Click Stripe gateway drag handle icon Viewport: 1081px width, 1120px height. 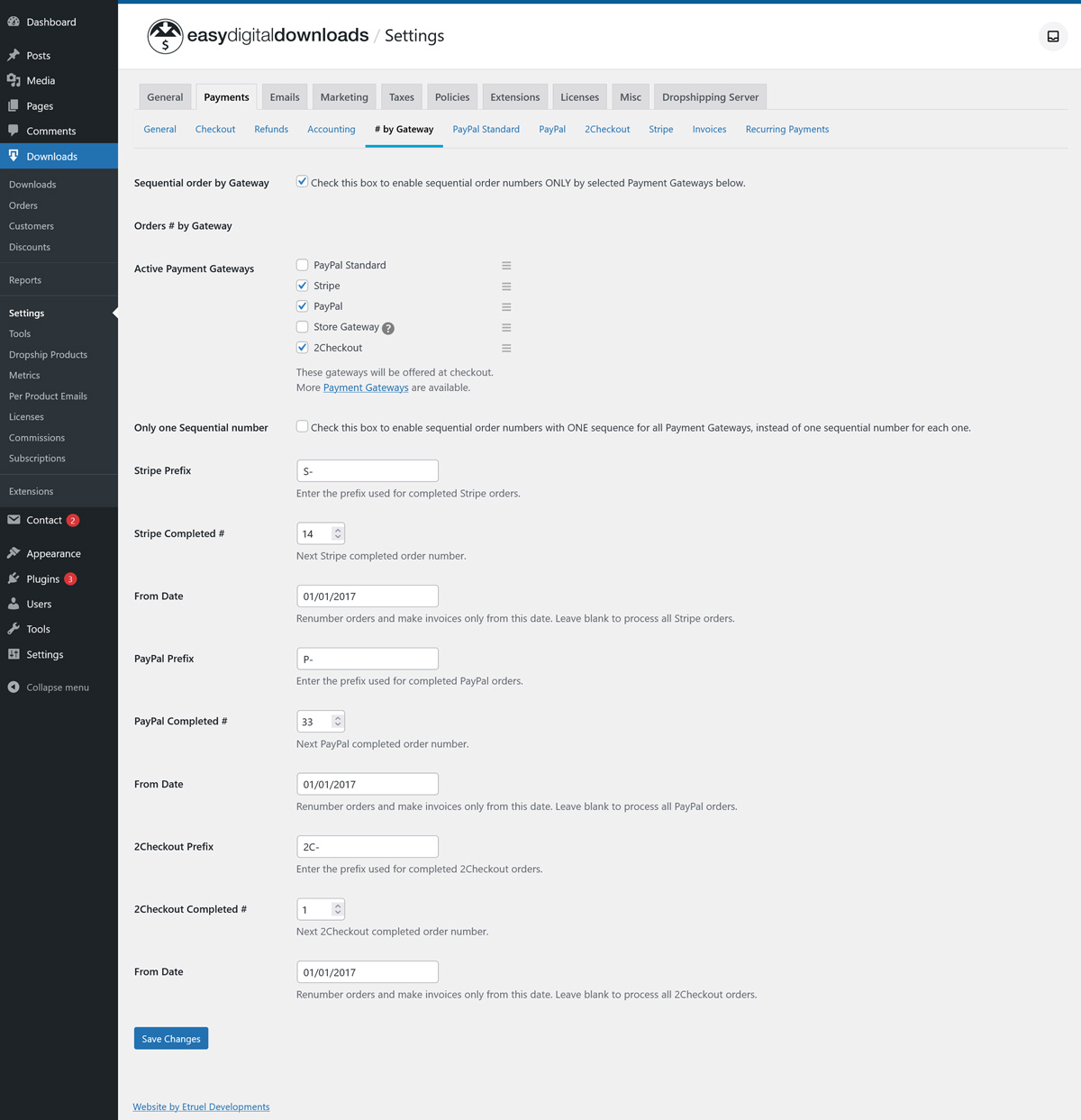(506, 287)
